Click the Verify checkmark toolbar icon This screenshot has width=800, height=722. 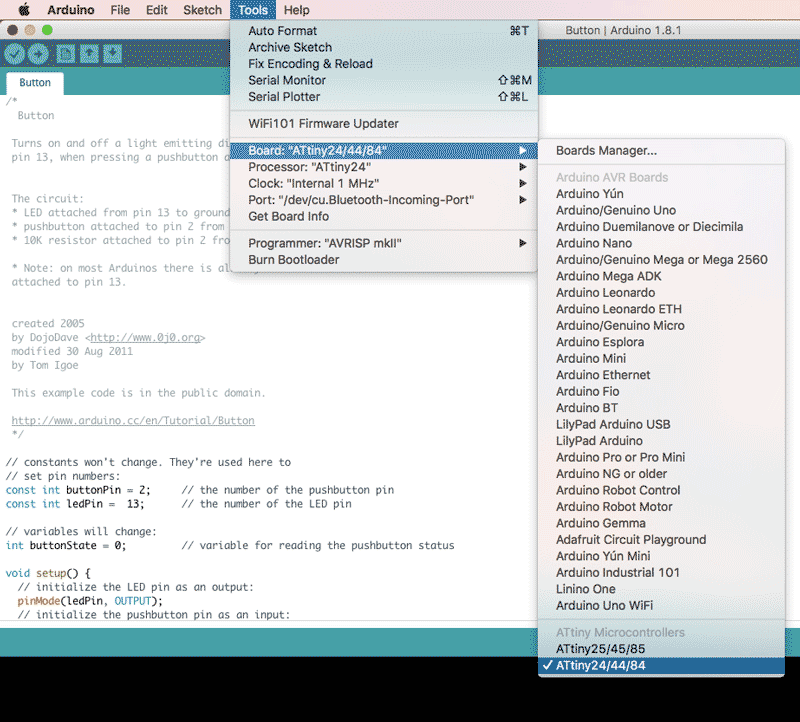click(14, 54)
